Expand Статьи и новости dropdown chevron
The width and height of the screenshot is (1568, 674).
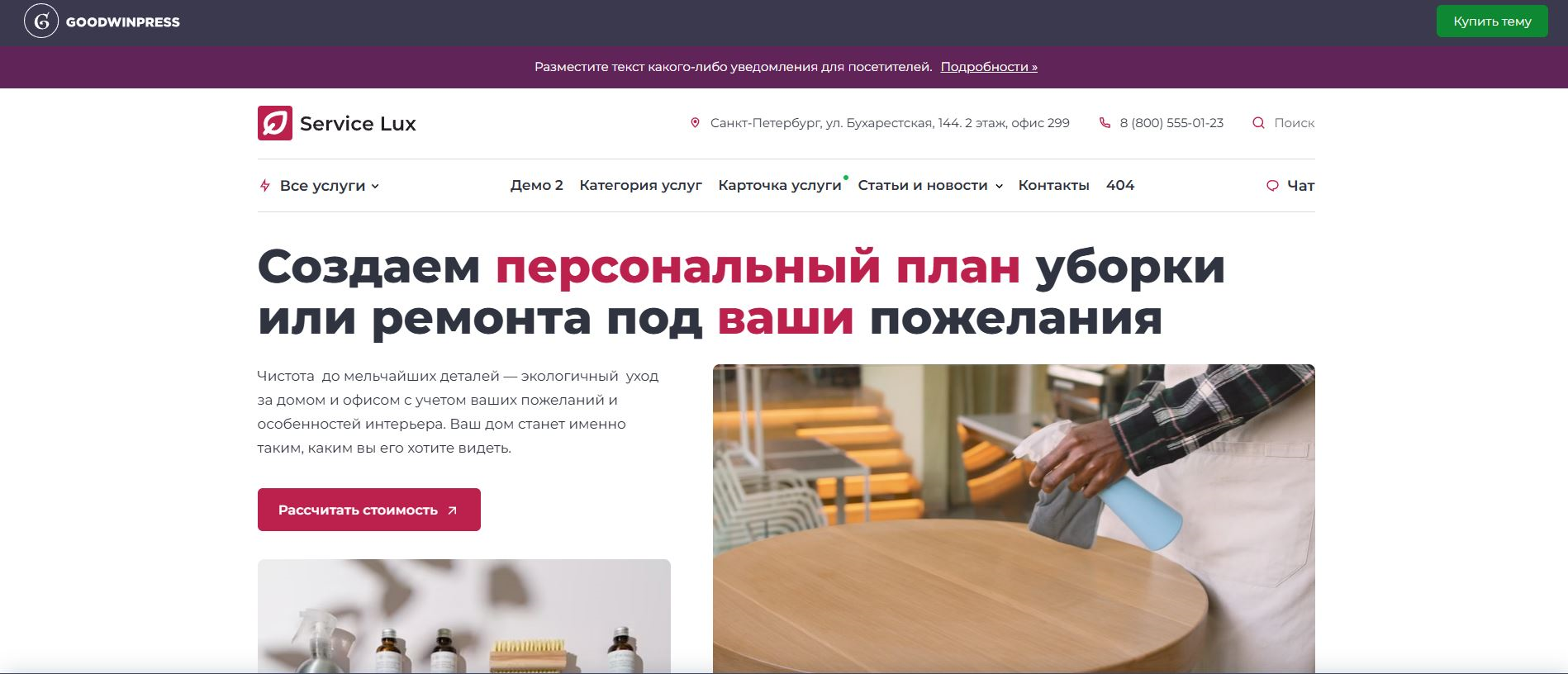coord(999,186)
